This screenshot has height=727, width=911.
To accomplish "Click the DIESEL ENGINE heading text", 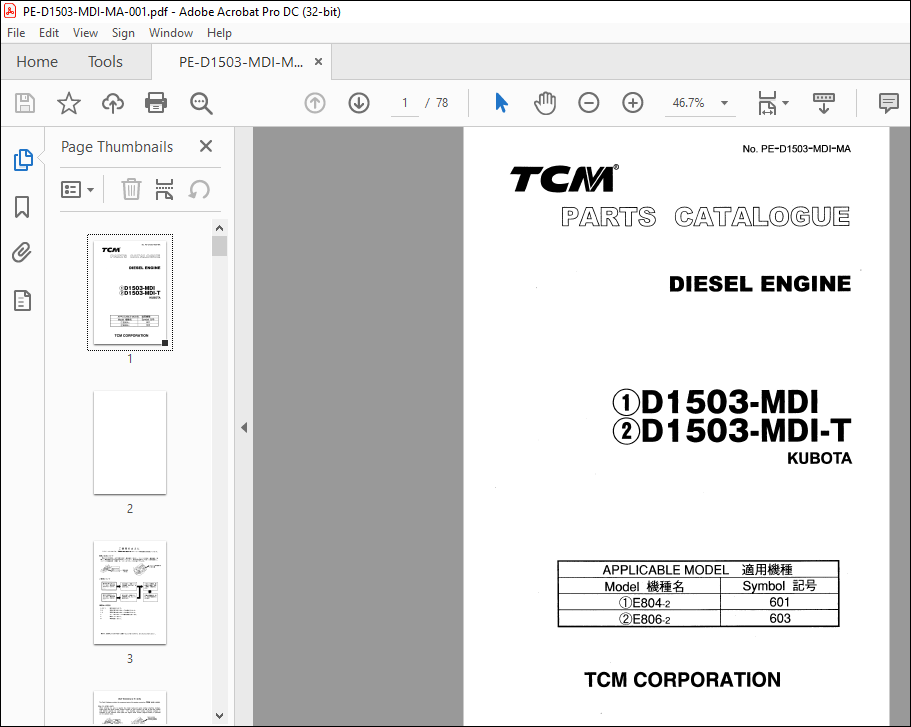I will coord(760,284).
